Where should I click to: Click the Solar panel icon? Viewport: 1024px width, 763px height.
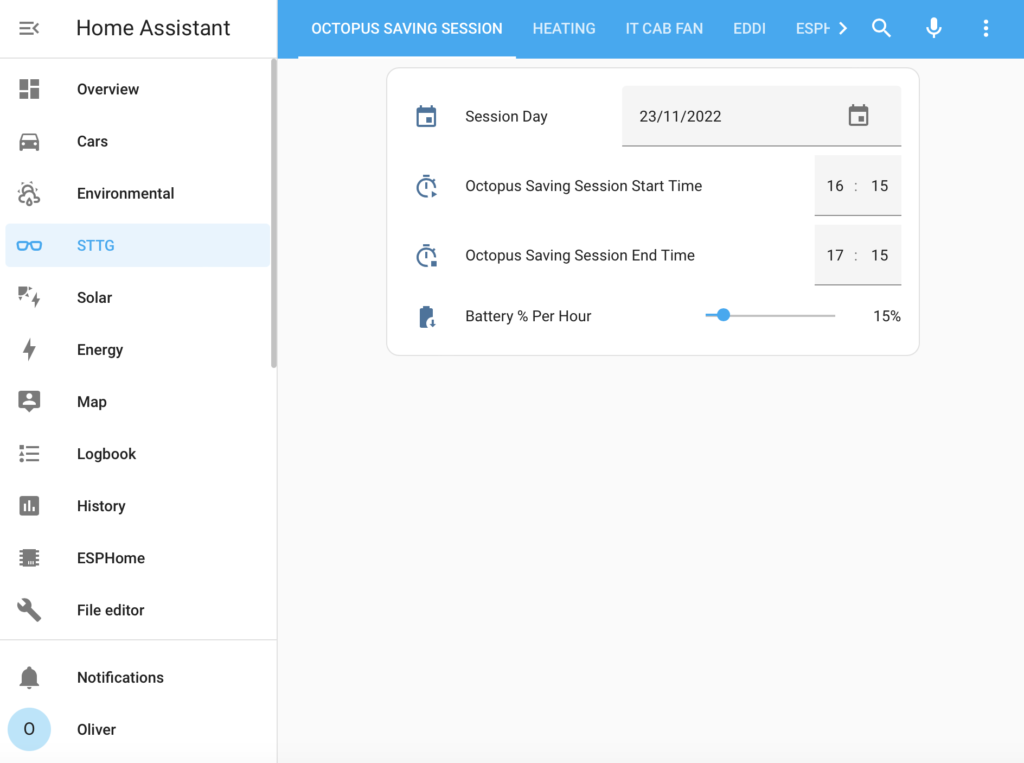[29, 297]
